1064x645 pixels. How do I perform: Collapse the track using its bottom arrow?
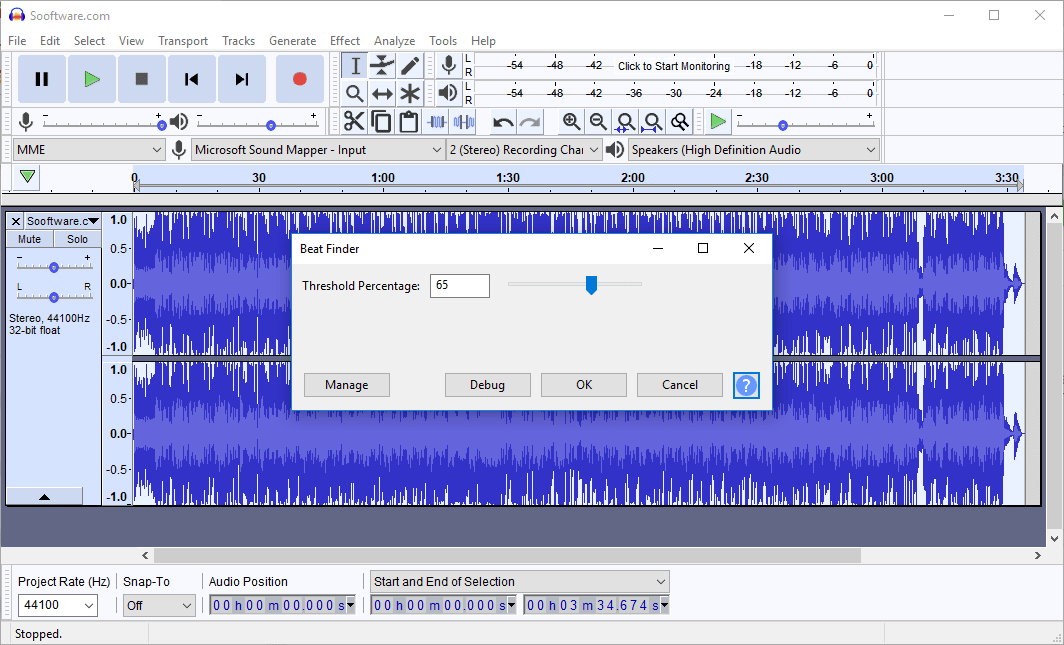pyautogui.click(x=44, y=495)
